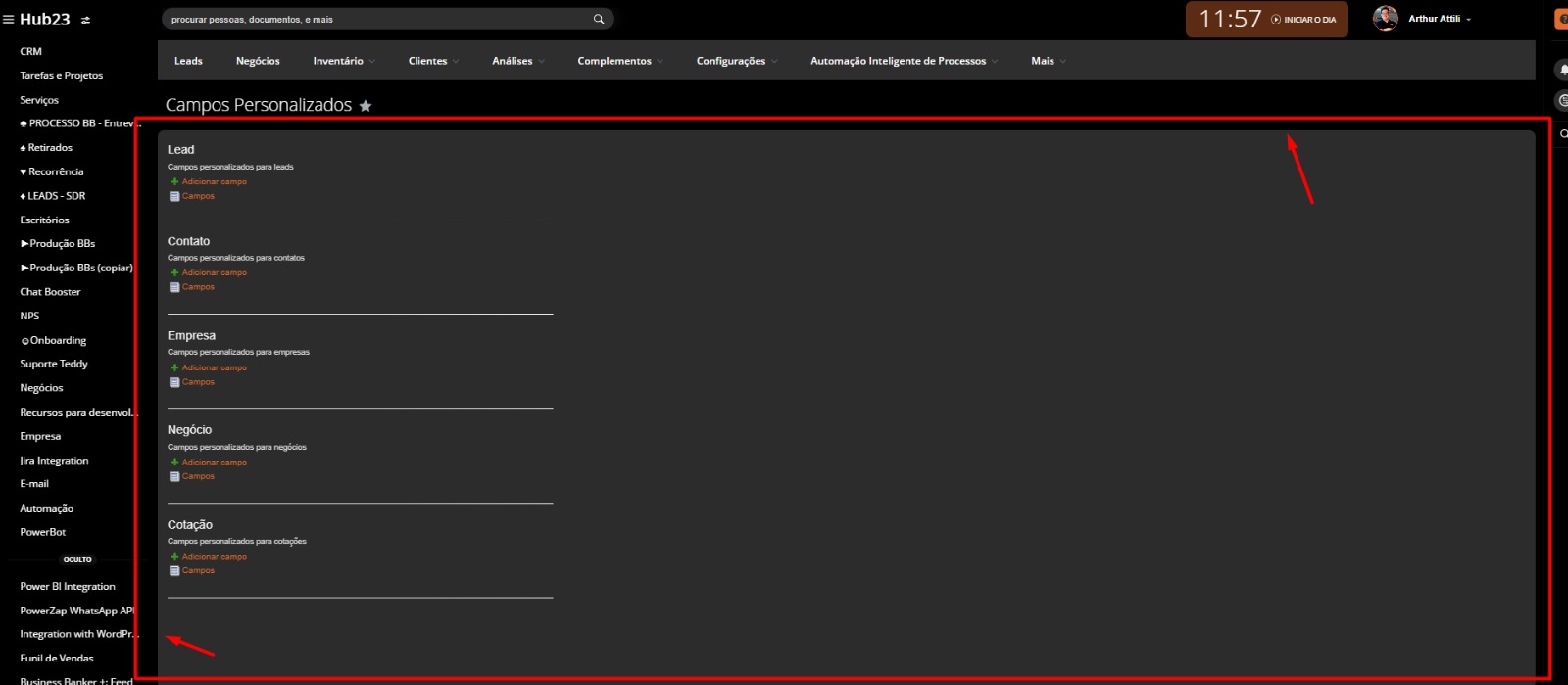Select Chat Booster in the left sidebar
This screenshot has height=685, width=1568.
[x=50, y=292]
